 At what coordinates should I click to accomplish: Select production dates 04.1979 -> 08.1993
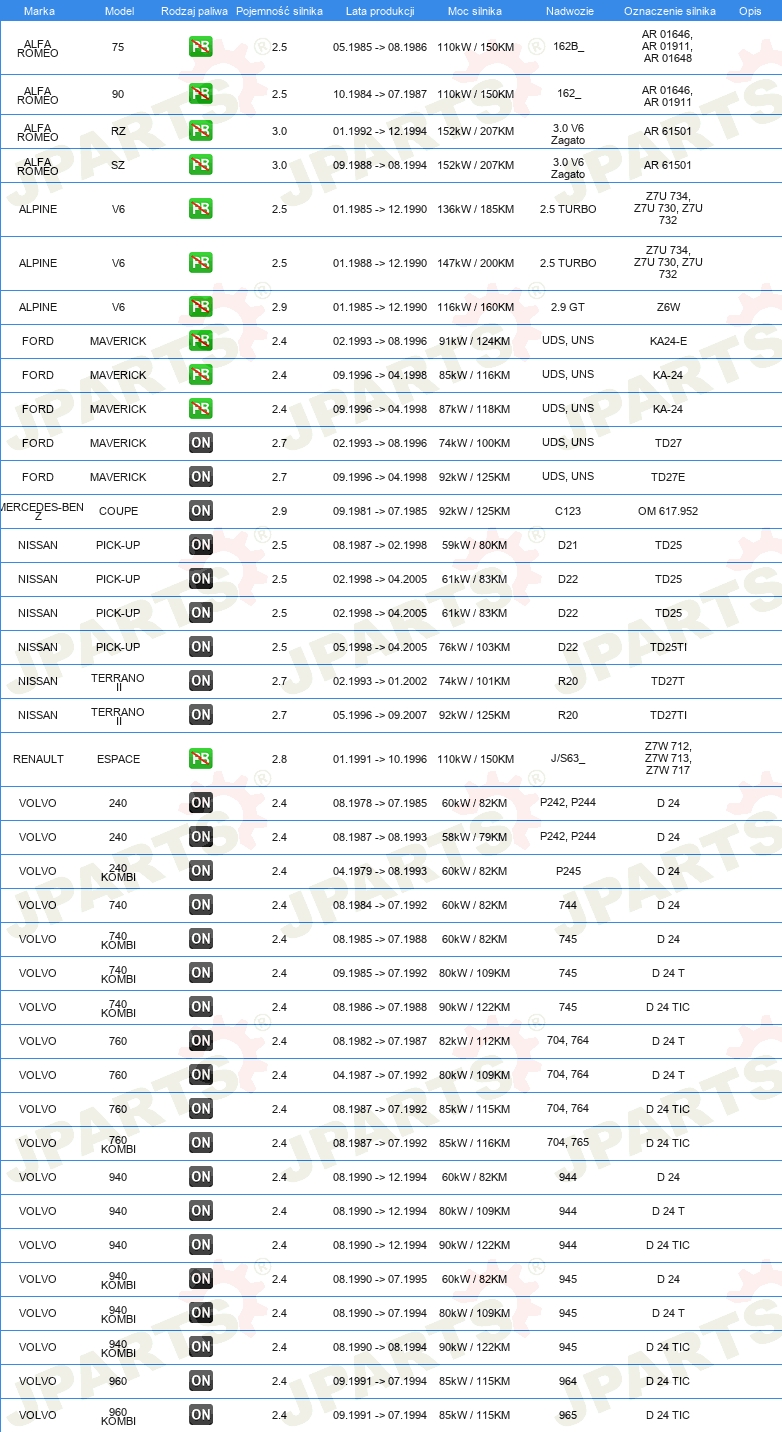pyautogui.click(x=380, y=871)
